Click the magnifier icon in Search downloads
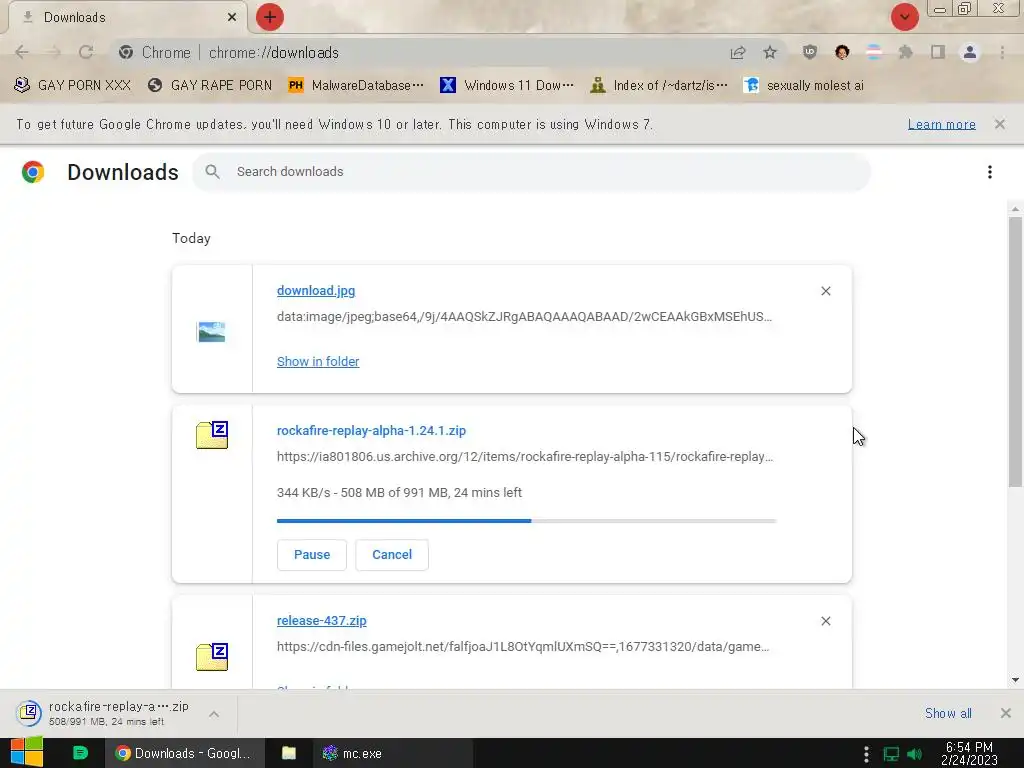Screen dimensions: 1024x768 tap(212, 172)
